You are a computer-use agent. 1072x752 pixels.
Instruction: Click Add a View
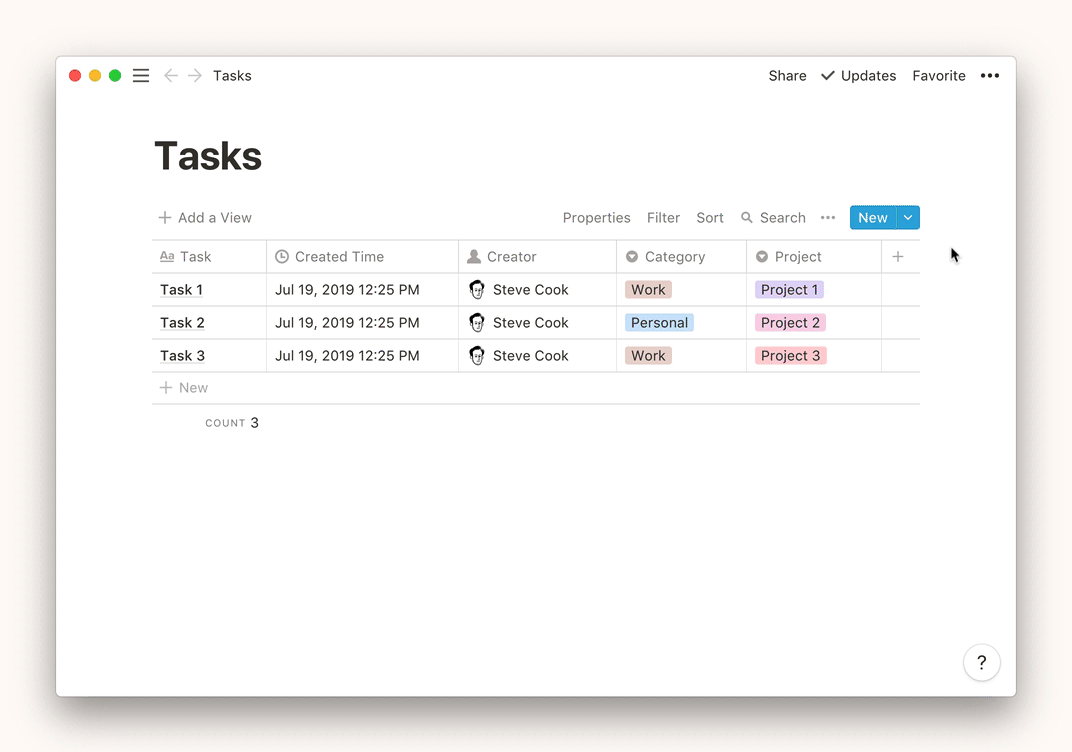pyautogui.click(x=205, y=218)
